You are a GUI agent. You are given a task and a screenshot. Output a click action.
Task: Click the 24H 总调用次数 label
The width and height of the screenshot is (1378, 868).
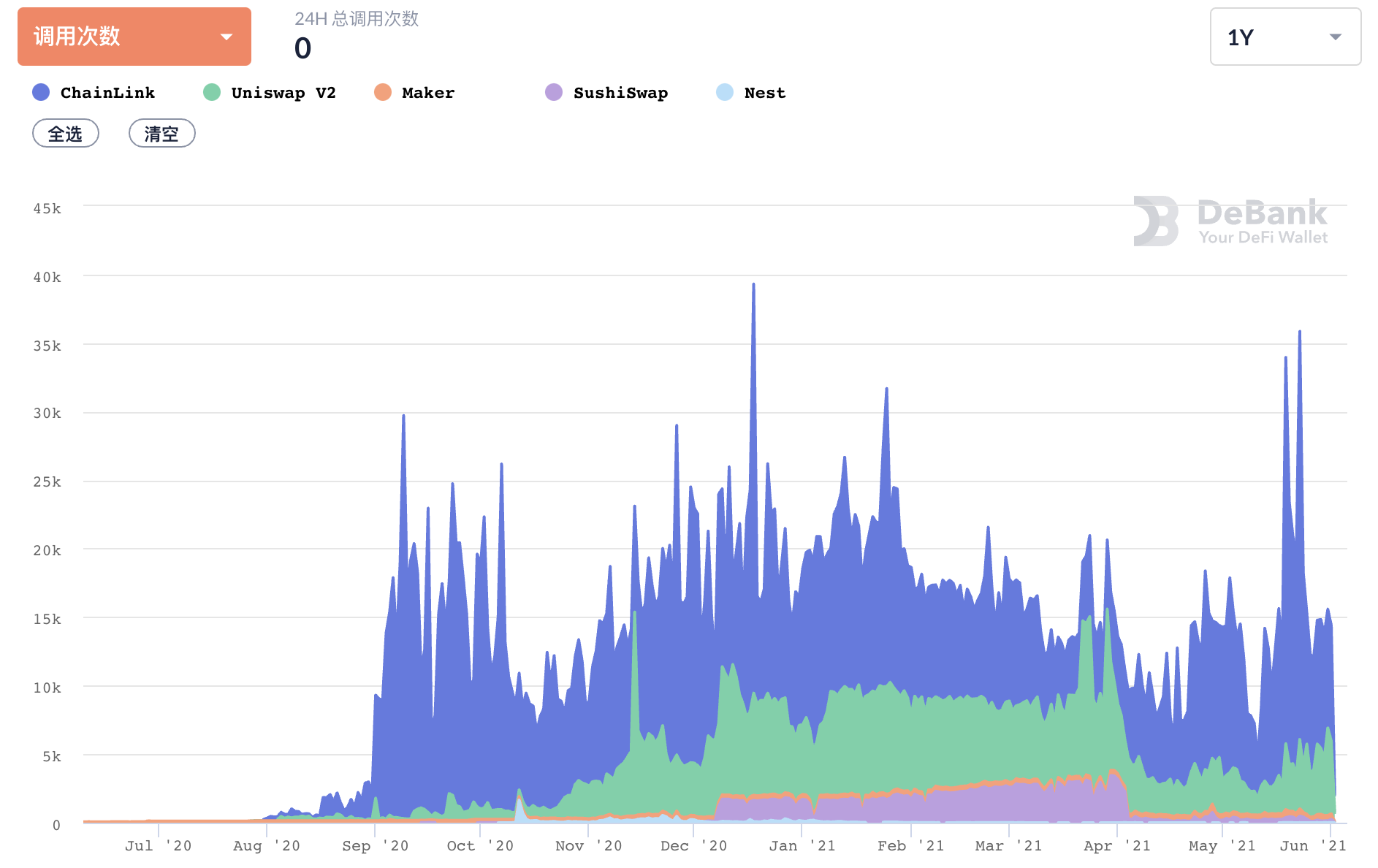357,19
